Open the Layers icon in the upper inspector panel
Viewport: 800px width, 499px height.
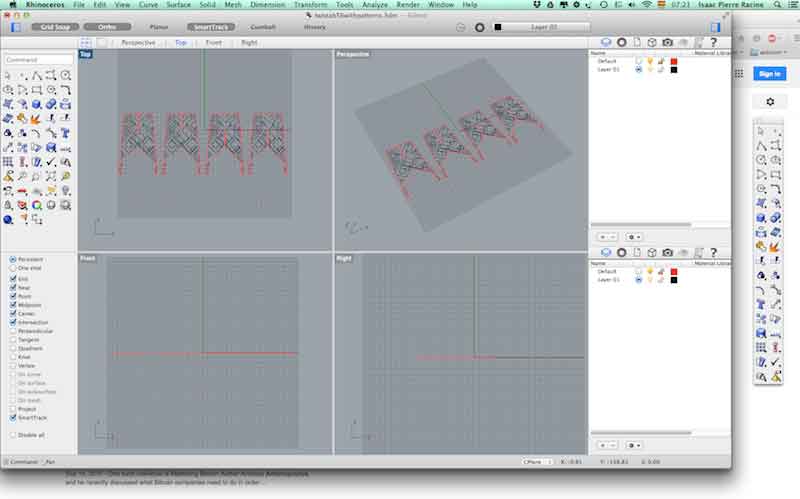[x=606, y=42]
